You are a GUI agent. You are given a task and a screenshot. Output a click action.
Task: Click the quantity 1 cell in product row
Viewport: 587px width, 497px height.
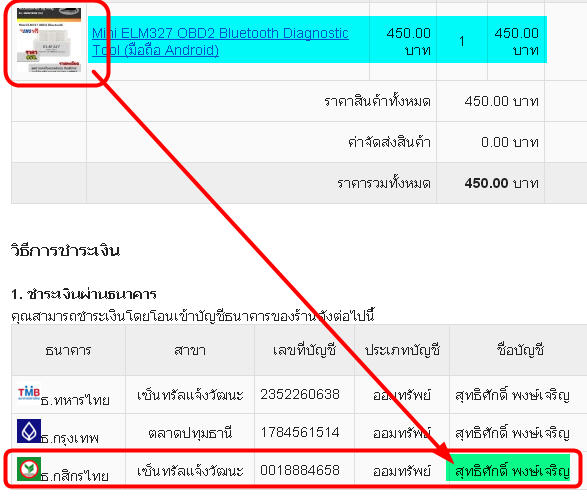(x=462, y=41)
